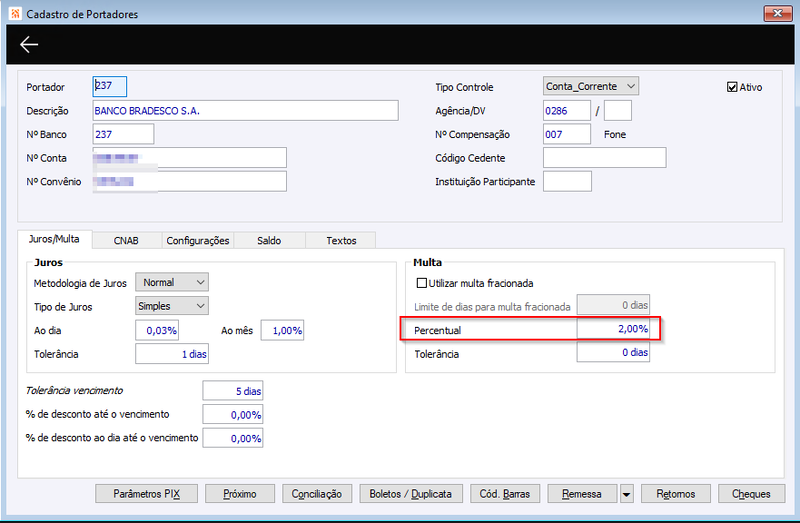Click the Portador field with 237

click(x=110, y=86)
